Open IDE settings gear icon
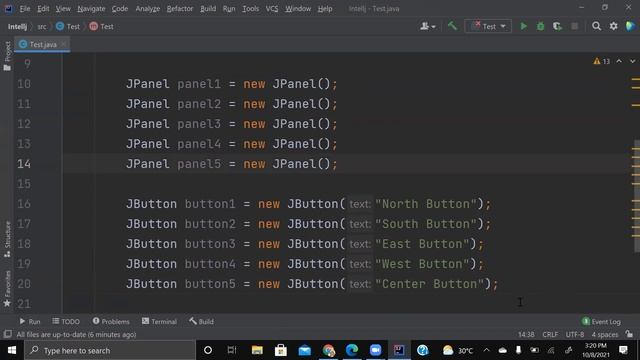Screen dimensions: 640x360 click(613, 26)
